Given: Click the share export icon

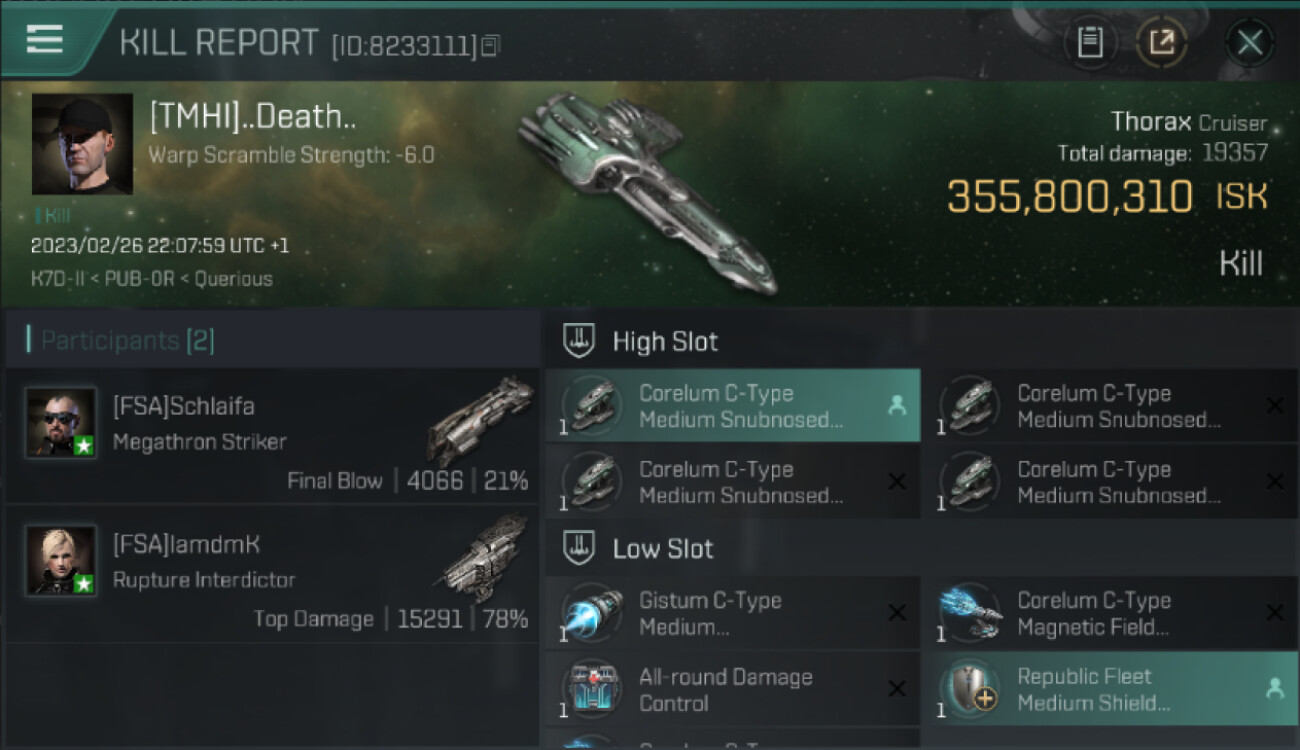Looking at the screenshot, I should pos(1161,43).
